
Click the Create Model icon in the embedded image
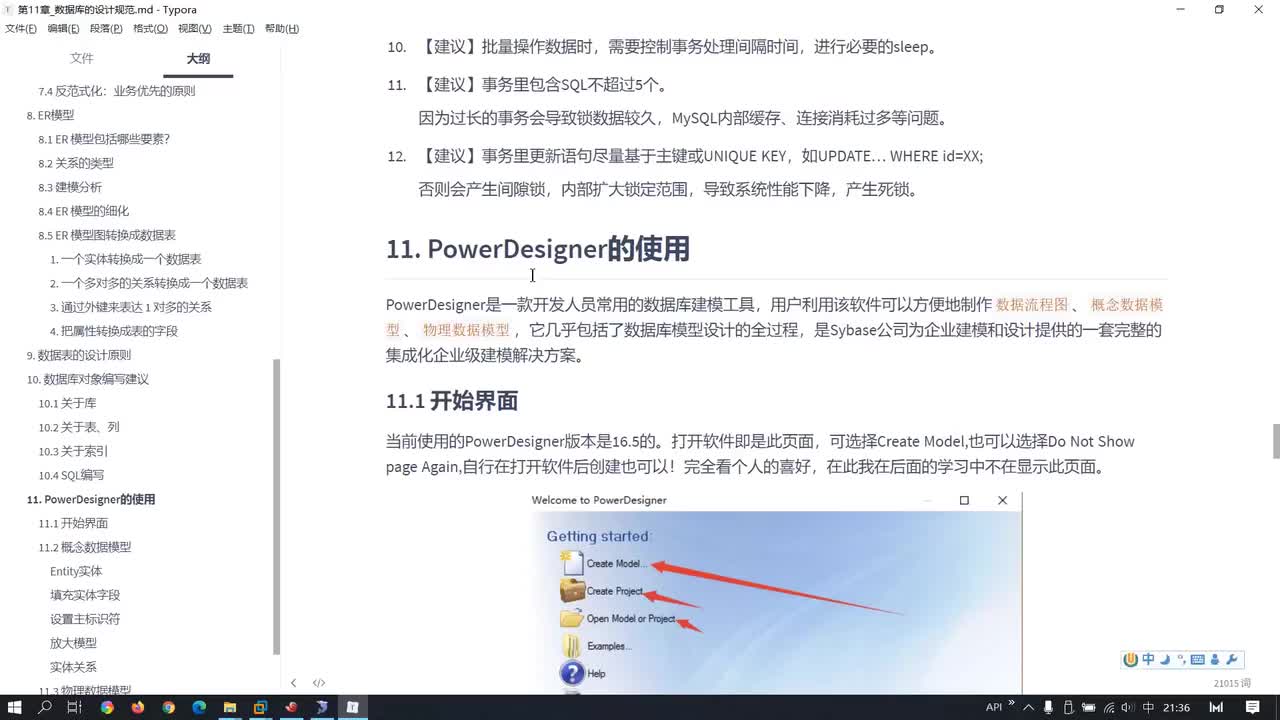point(572,562)
